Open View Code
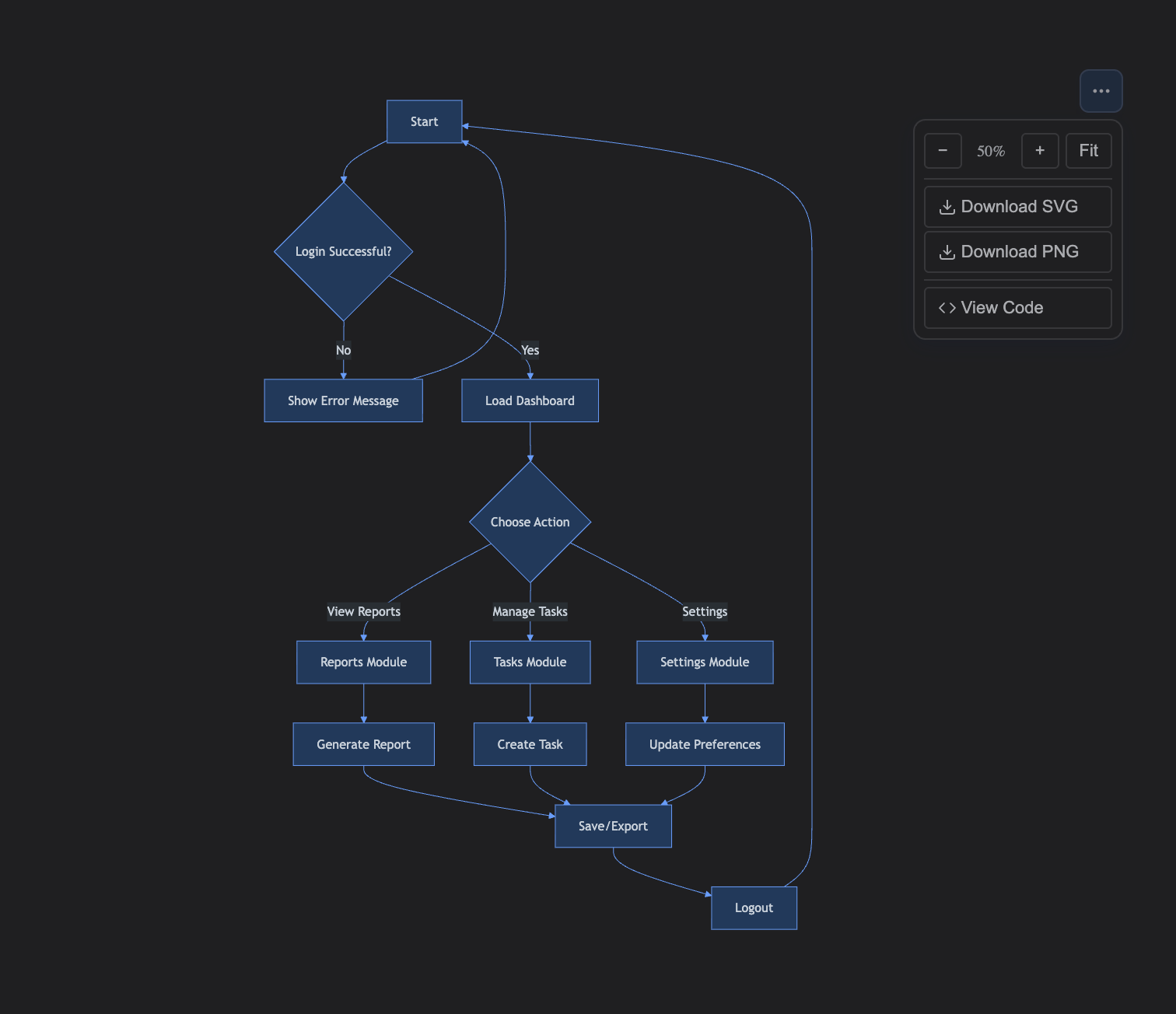This screenshot has height=1014, width=1176. 1017,308
